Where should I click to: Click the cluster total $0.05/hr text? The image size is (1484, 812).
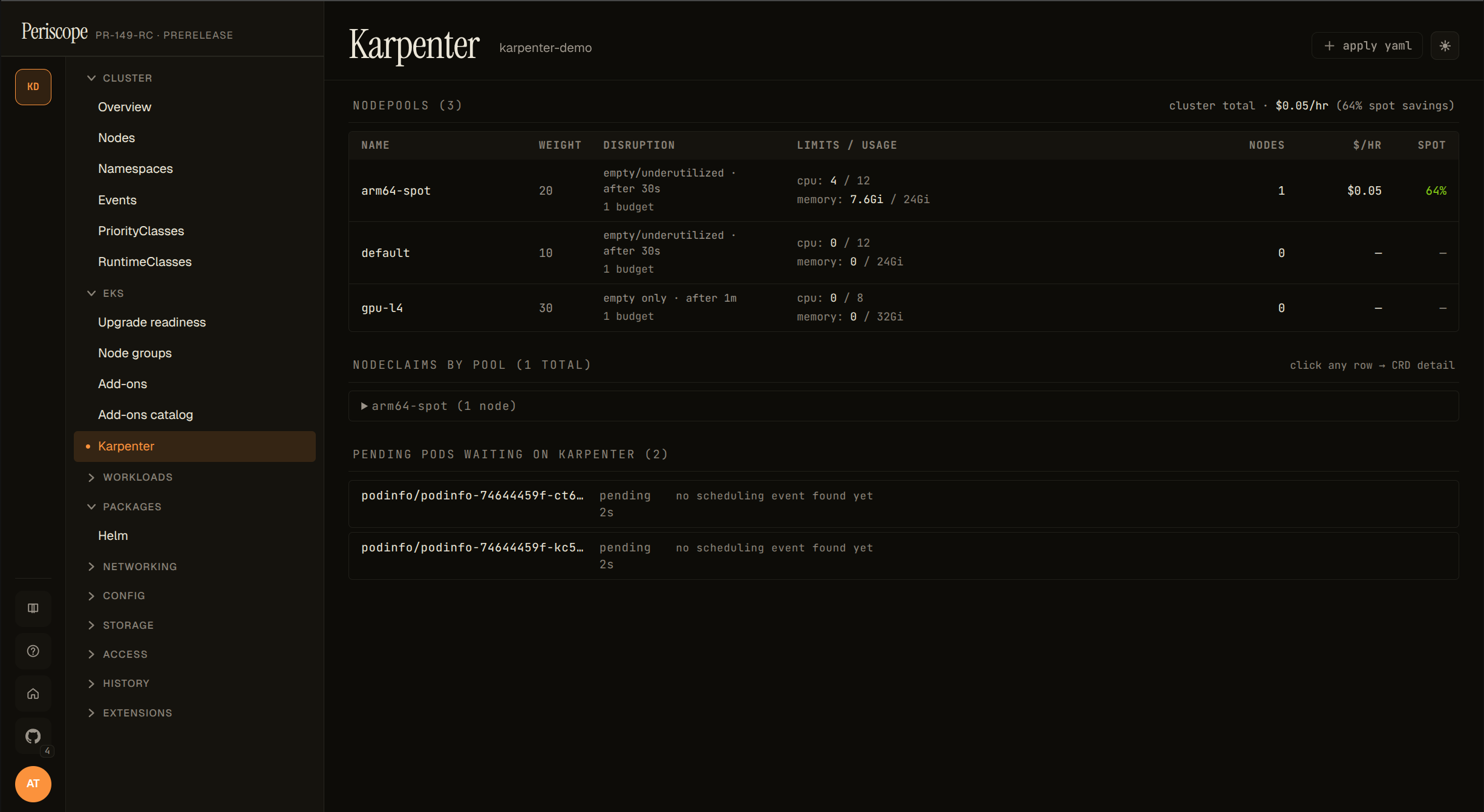1302,106
